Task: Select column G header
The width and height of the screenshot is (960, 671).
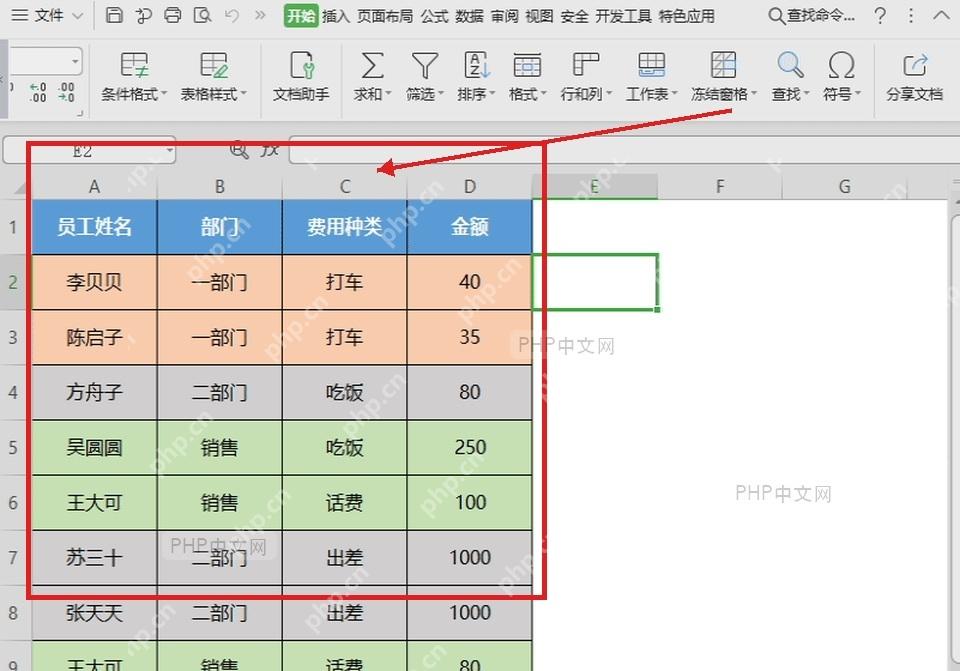Action: [845, 186]
